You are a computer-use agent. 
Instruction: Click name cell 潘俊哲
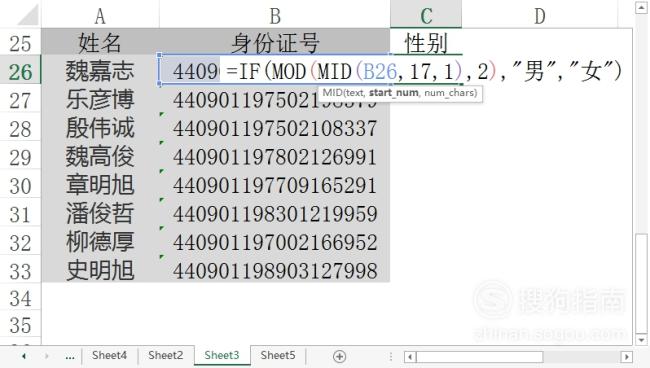pyautogui.click(x=100, y=213)
